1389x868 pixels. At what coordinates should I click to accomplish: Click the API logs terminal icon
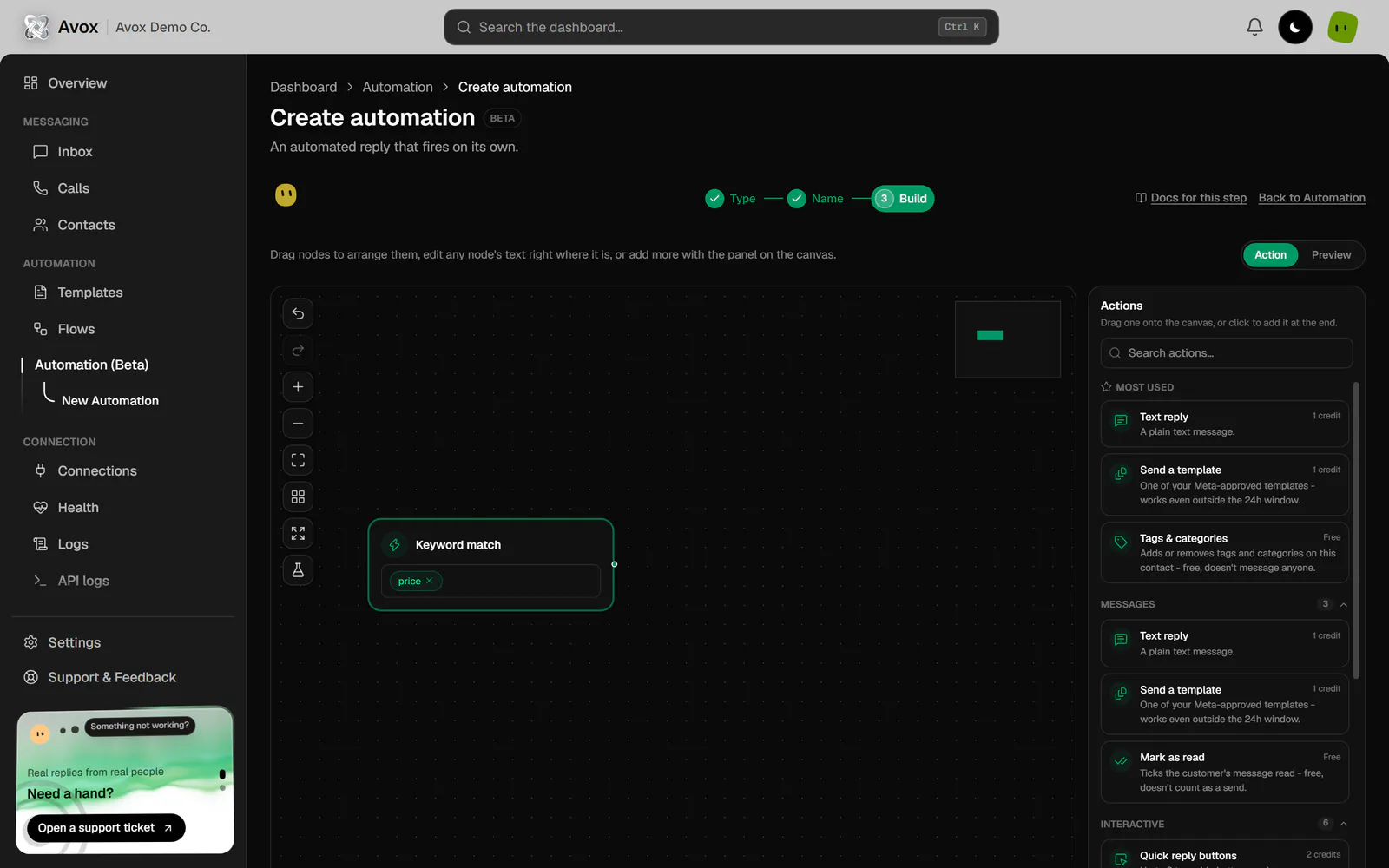coord(40,581)
